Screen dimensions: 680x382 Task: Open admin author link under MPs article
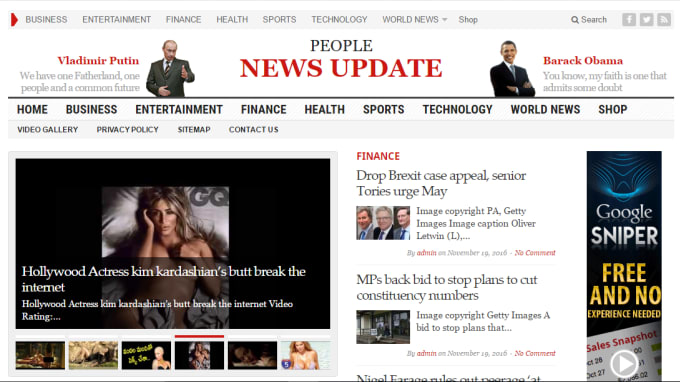tap(426, 353)
